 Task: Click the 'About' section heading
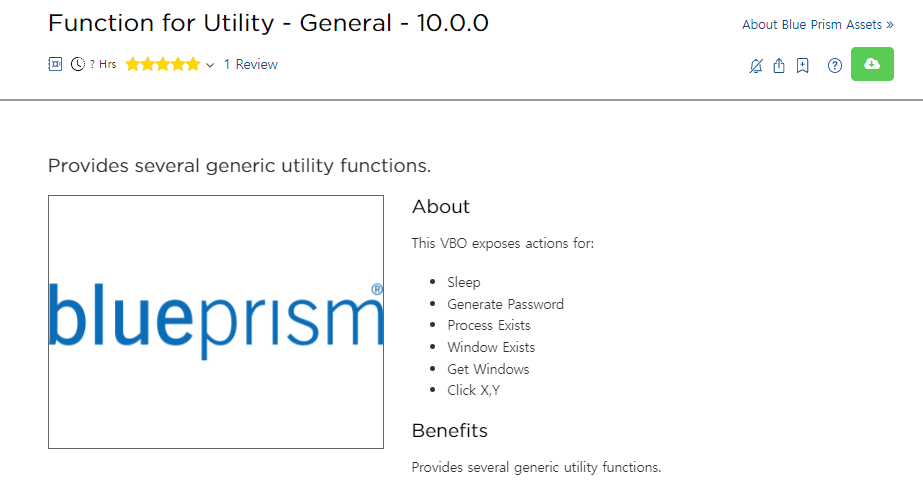(441, 207)
